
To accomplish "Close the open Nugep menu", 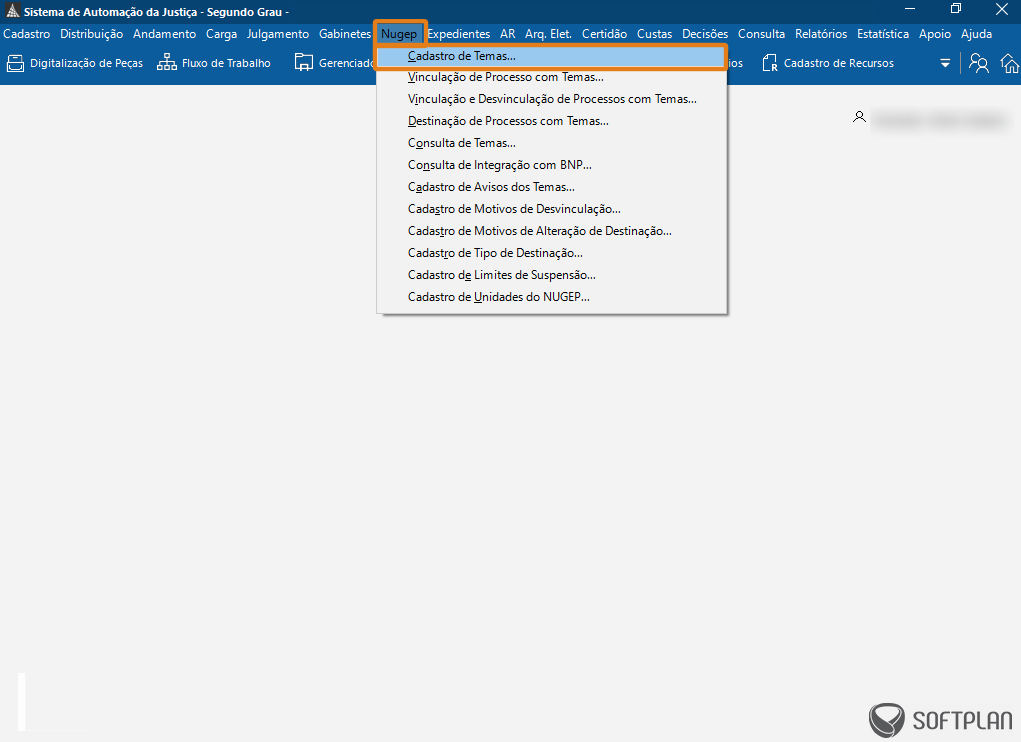I will [x=399, y=34].
